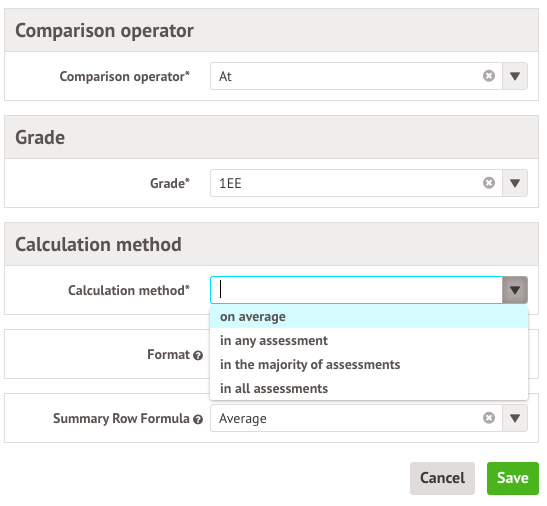Screen dimensions: 547x506
Task: Expand the Comparison operator dropdown arrow
Action: pyautogui.click(x=515, y=76)
